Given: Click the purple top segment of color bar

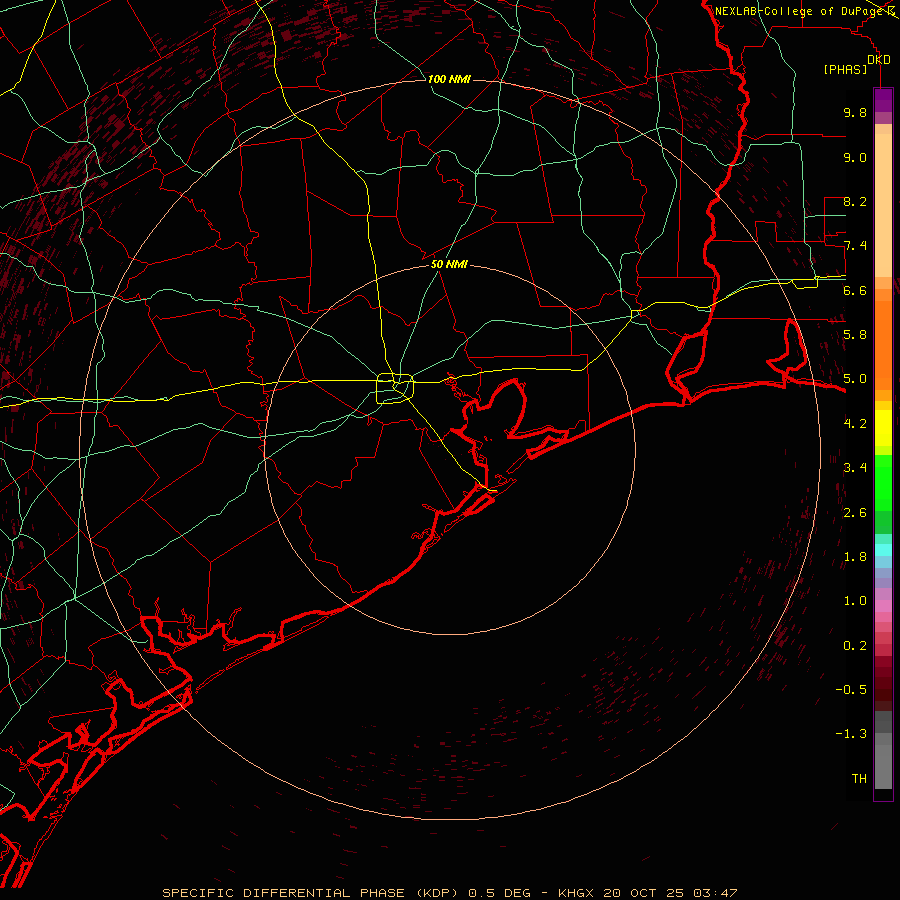Looking at the screenshot, I should click(x=883, y=100).
